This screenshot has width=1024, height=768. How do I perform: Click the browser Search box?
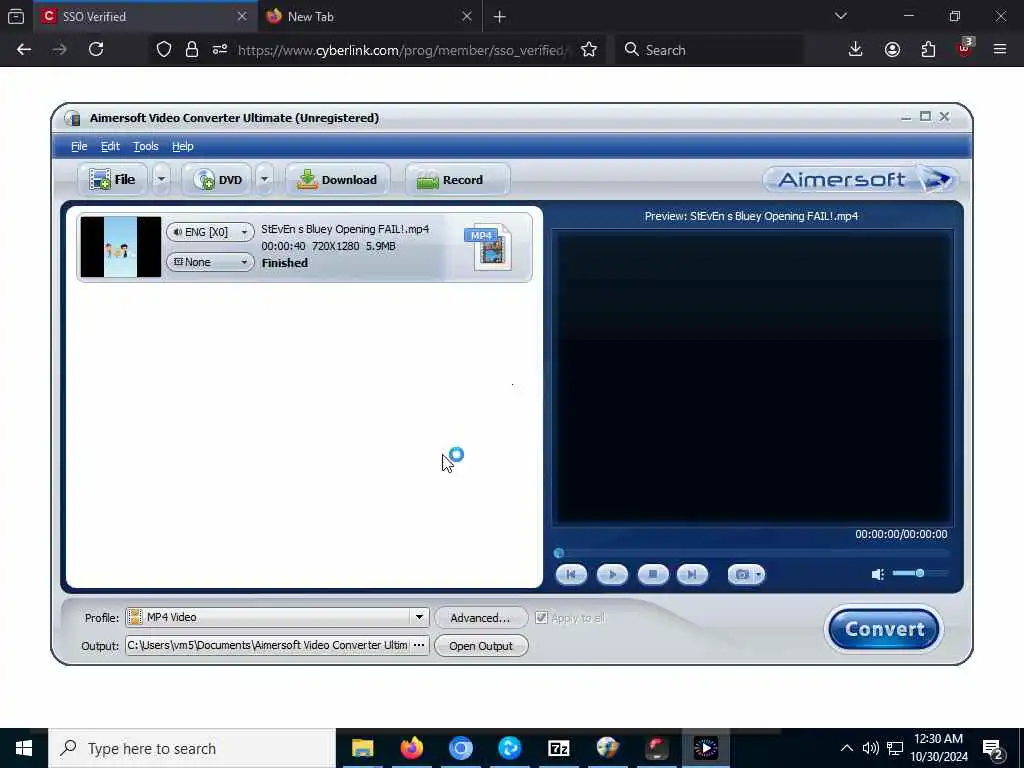(709, 50)
